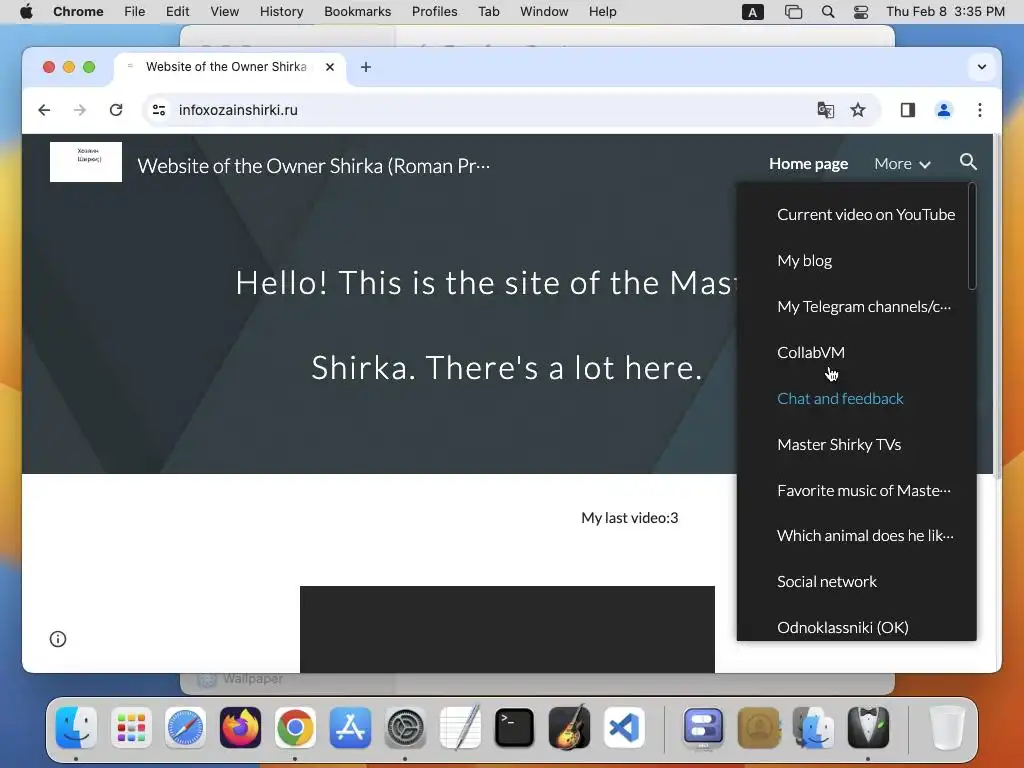Expand the tab search chevron in Chrome
The width and height of the screenshot is (1024, 768).
click(981, 67)
